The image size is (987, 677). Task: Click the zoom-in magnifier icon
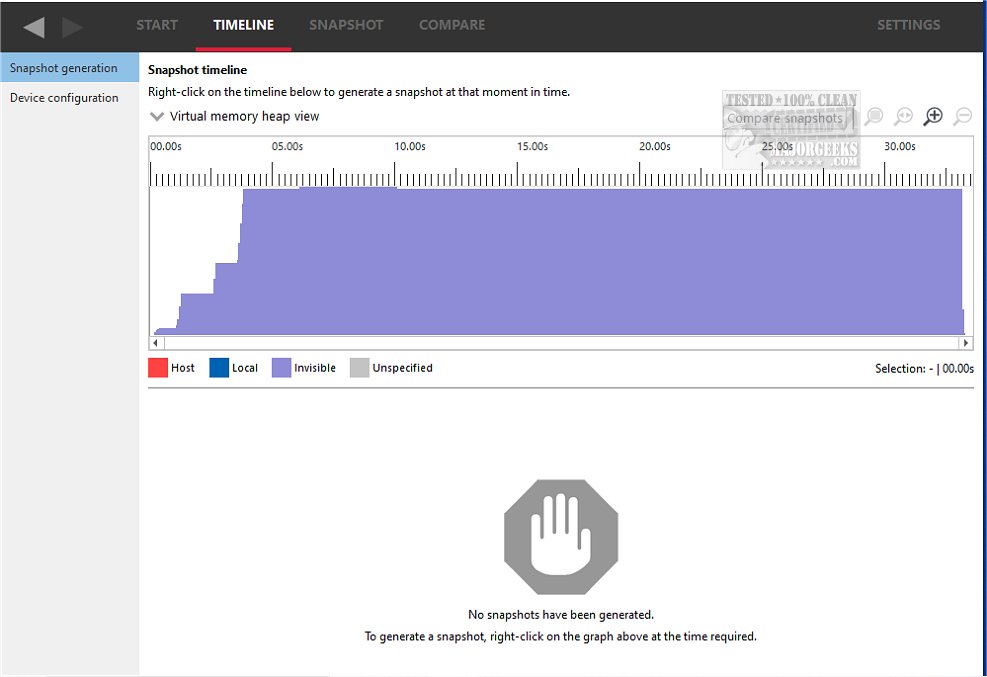tap(933, 116)
